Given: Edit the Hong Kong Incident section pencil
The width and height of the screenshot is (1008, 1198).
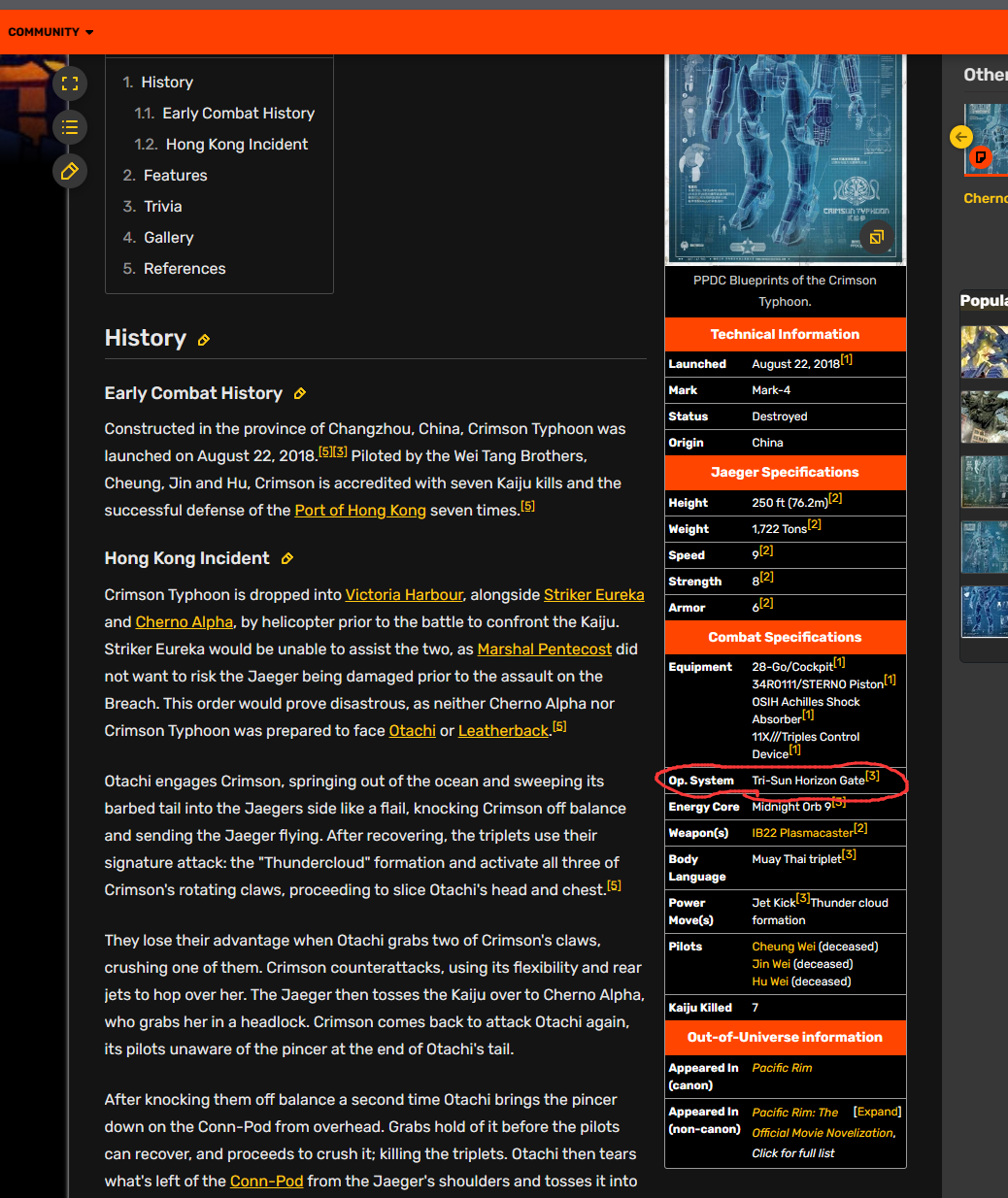Looking at the screenshot, I should click(x=286, y=558).
